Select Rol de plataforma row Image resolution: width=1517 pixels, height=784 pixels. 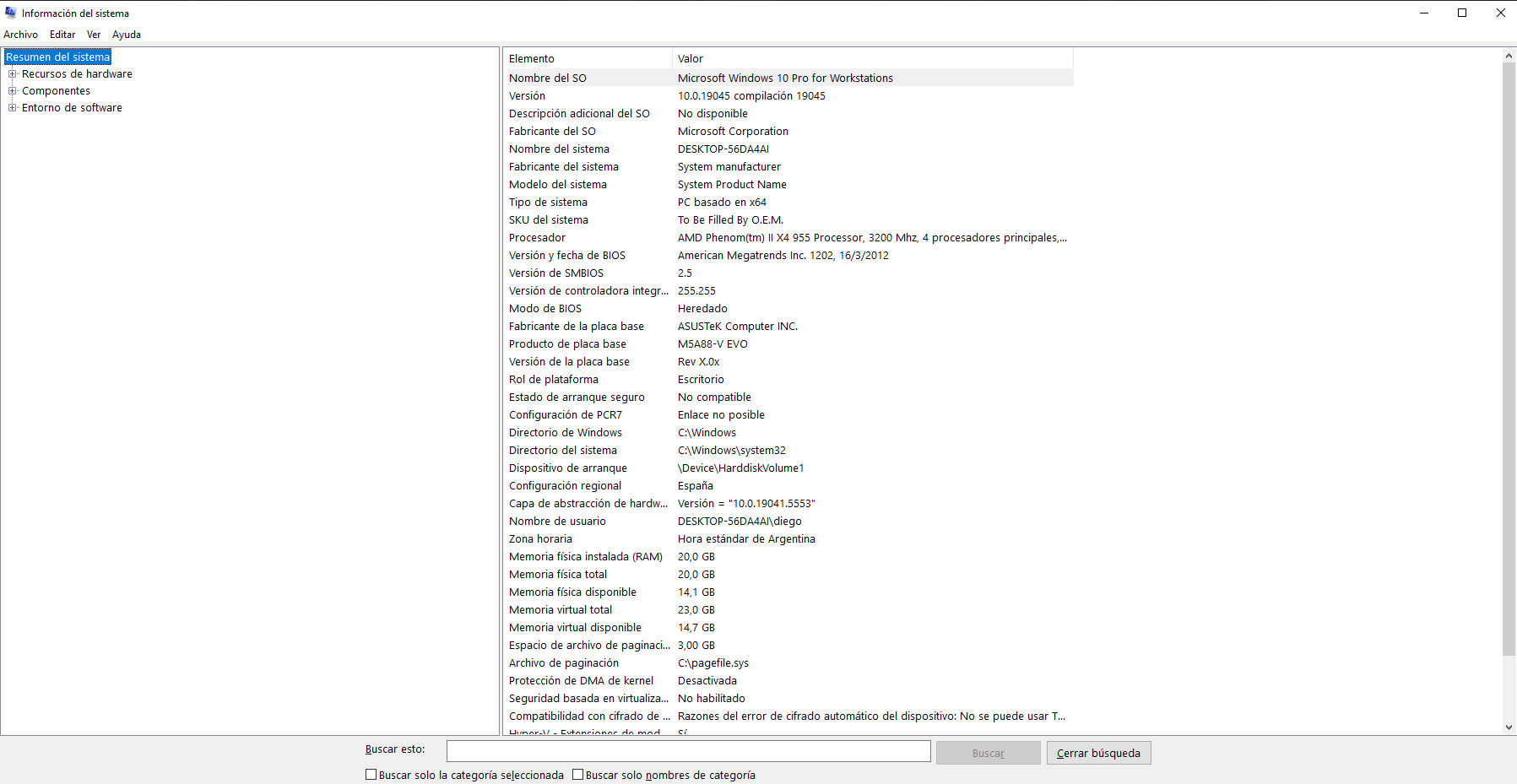[x=788, y=379]
